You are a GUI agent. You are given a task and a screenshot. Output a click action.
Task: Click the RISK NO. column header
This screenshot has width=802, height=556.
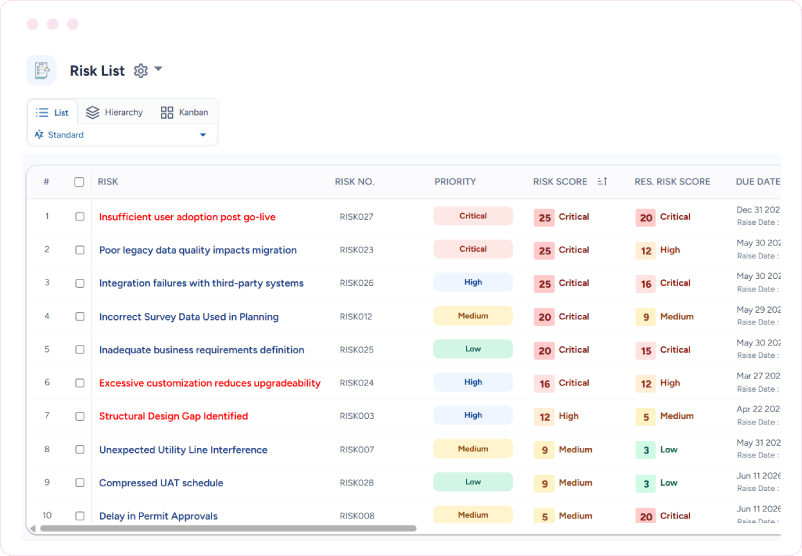point(354,182)
